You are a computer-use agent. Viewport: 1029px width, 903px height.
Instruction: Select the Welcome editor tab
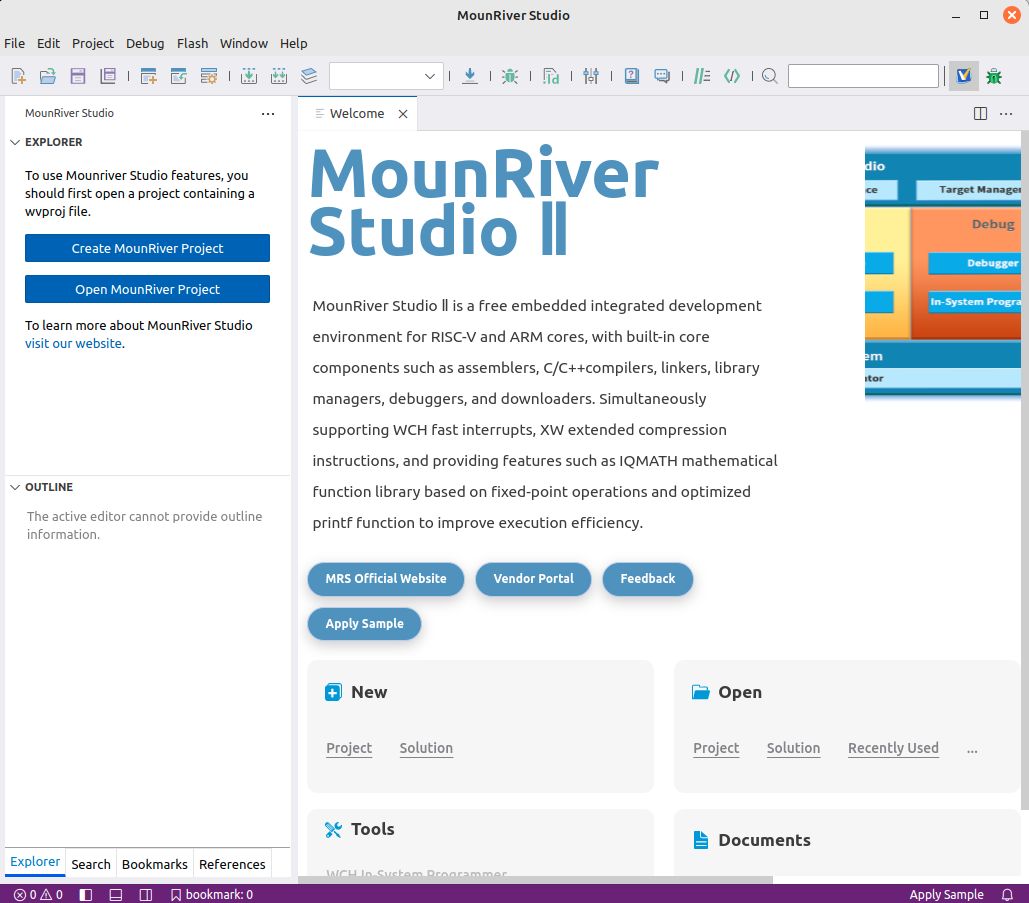[356, 114]
